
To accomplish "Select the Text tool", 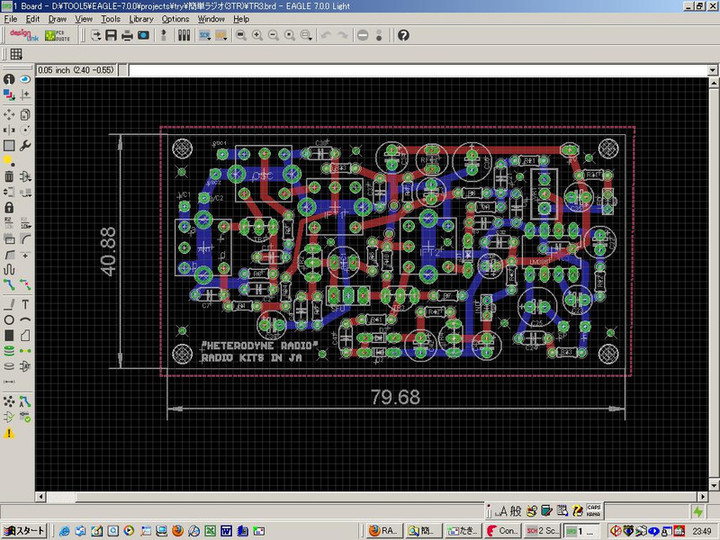I will coord(25,304).
